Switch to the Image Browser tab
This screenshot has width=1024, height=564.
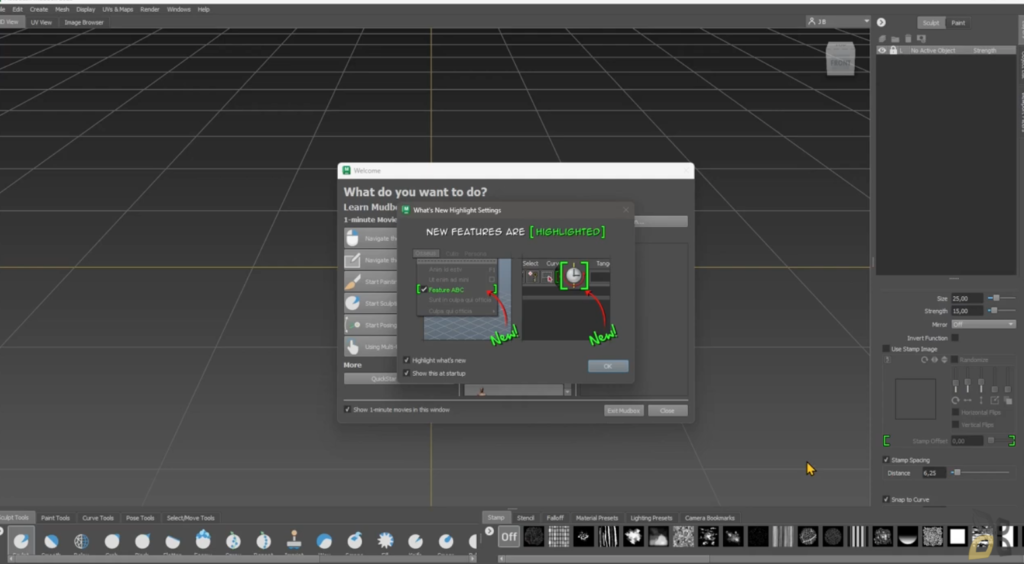(84, 22)
